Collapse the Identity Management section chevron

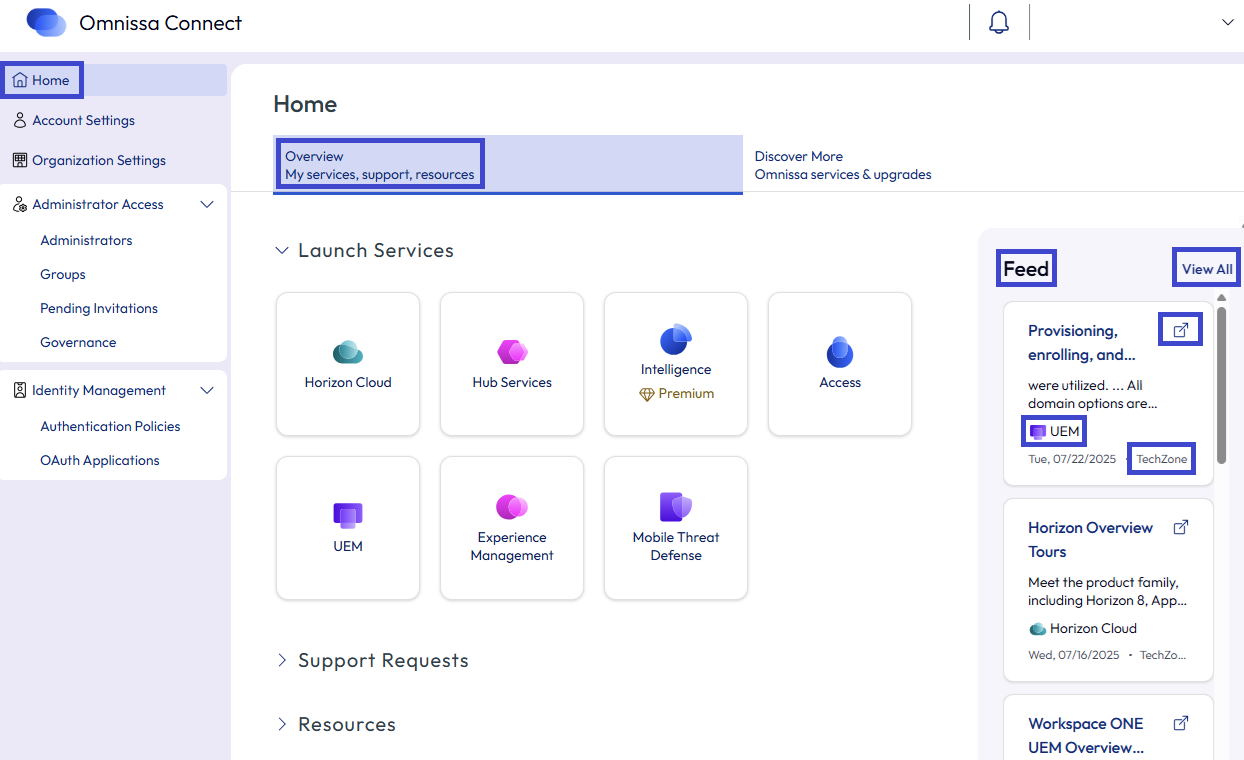pyautogui.click(x=207, y=390)
